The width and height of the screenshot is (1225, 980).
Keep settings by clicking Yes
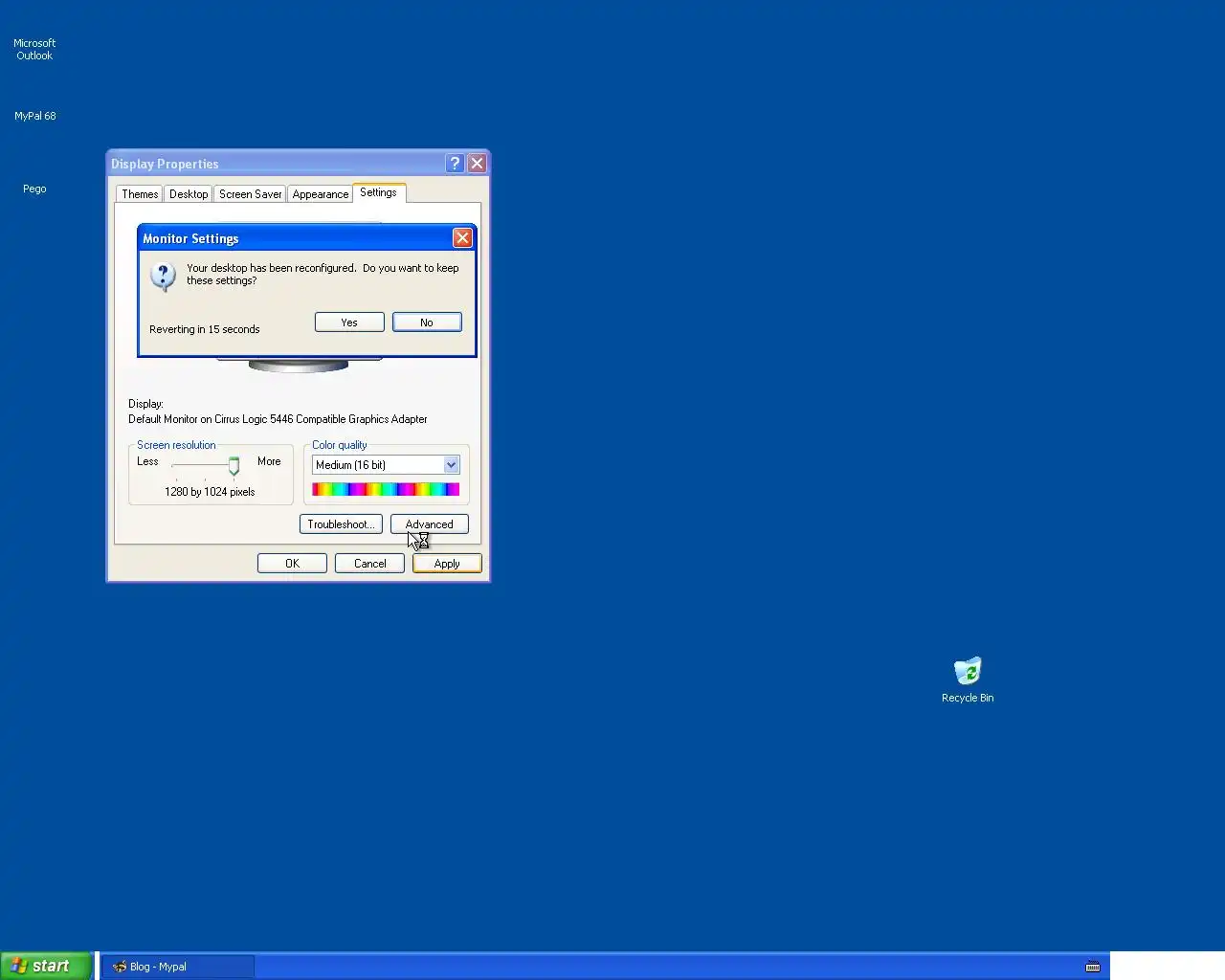(349, 323)
